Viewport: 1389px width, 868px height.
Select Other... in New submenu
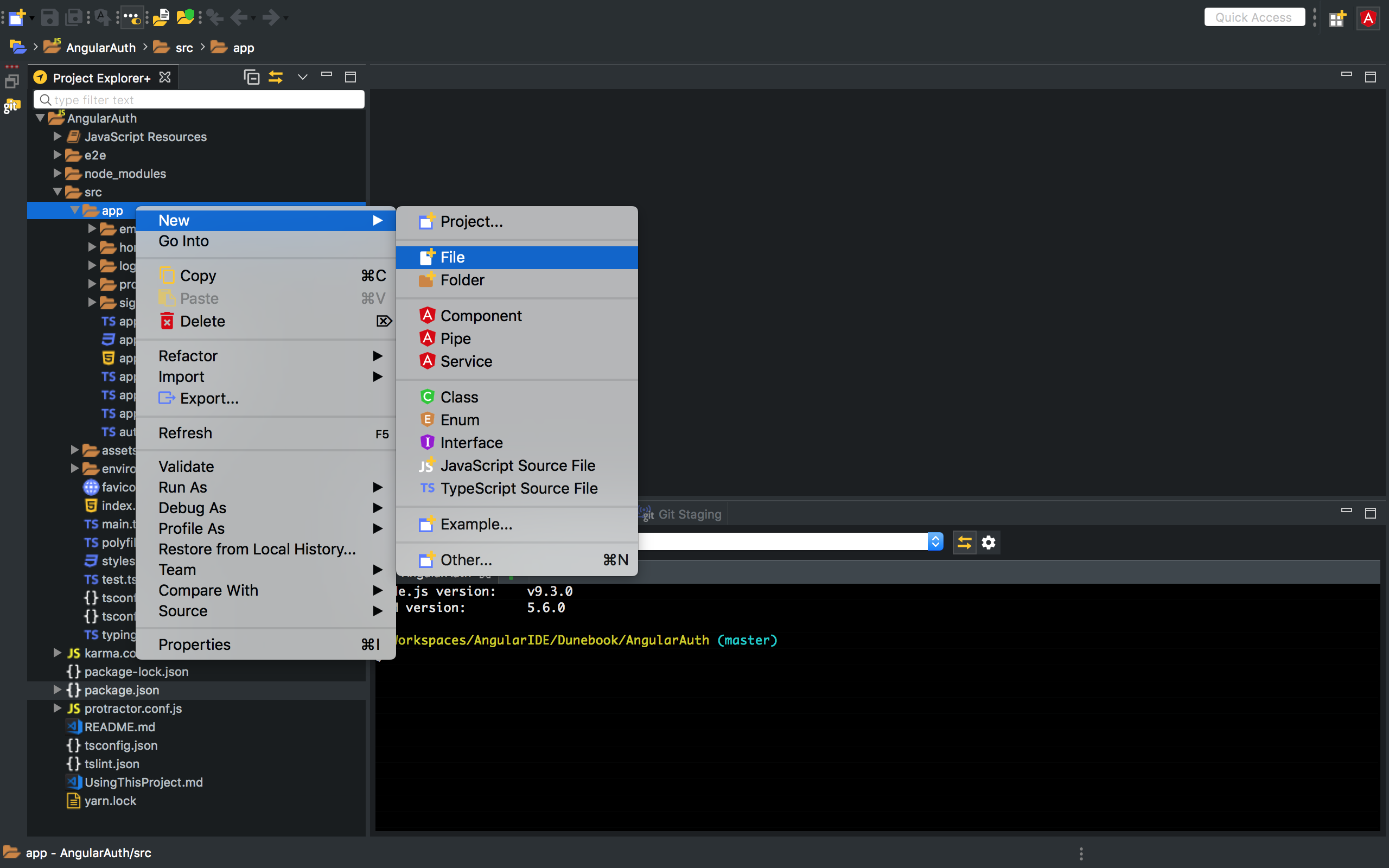point(517,560)
